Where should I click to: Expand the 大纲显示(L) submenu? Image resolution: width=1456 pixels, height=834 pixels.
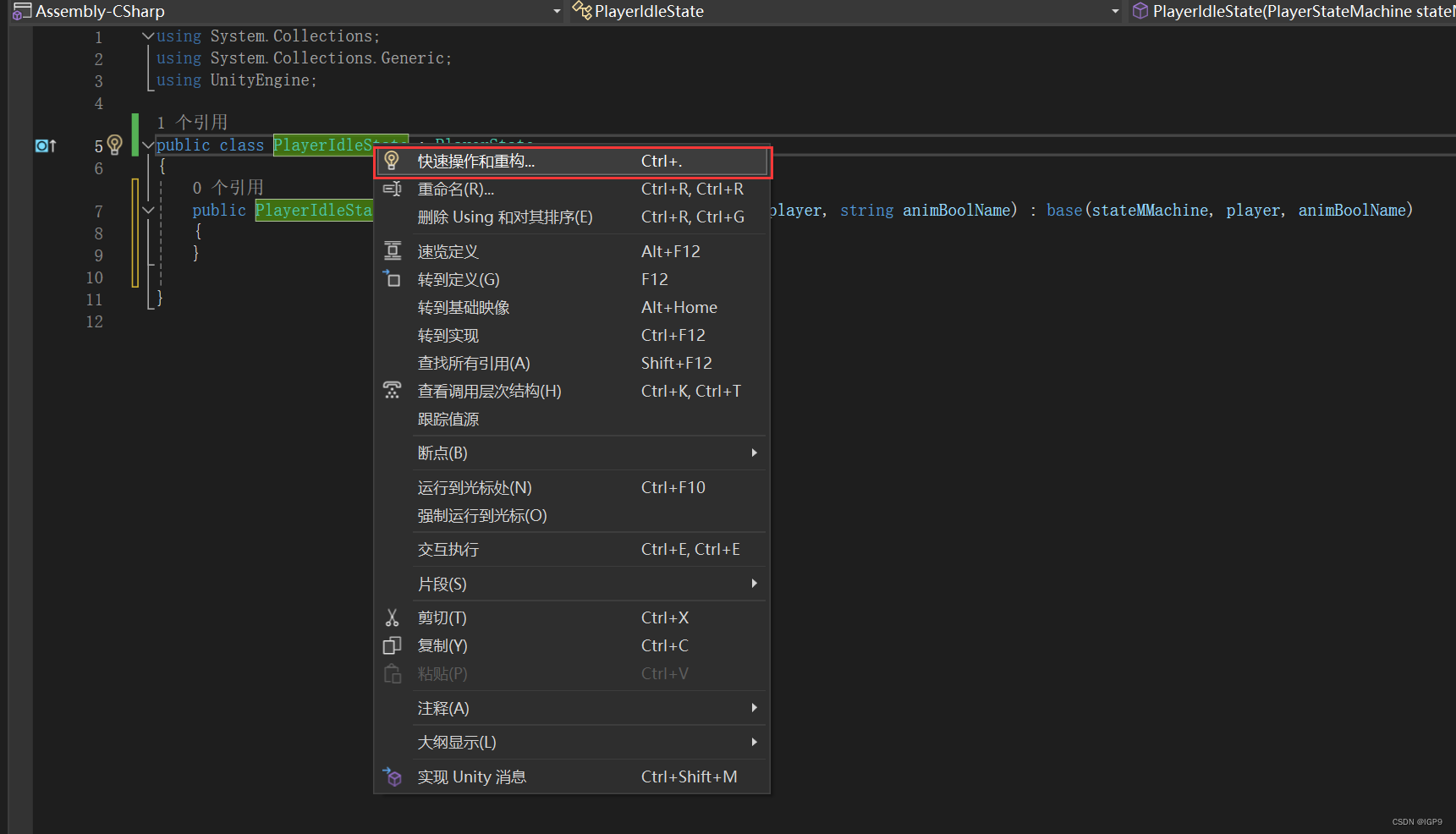[x=754, y=742]
